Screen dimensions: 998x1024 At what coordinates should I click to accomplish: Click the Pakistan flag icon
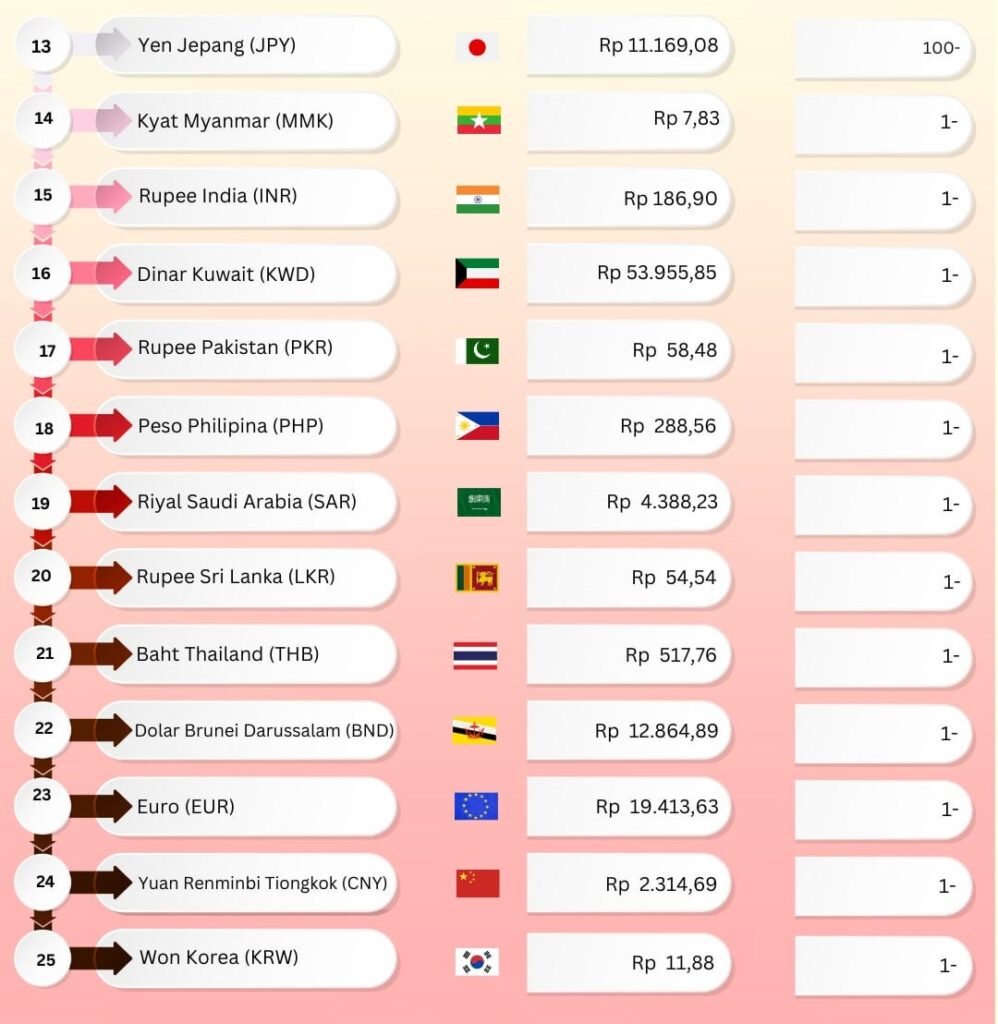pos(477,350)
